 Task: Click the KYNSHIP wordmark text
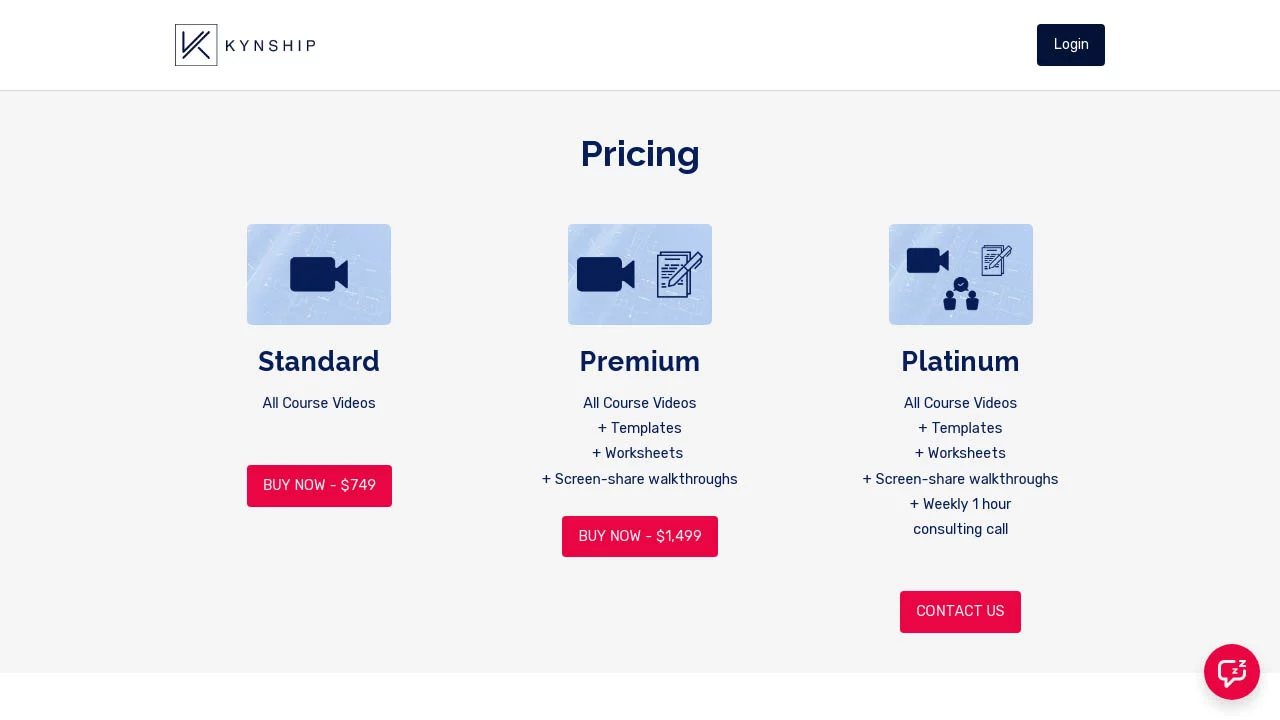(x=270, y=45)
